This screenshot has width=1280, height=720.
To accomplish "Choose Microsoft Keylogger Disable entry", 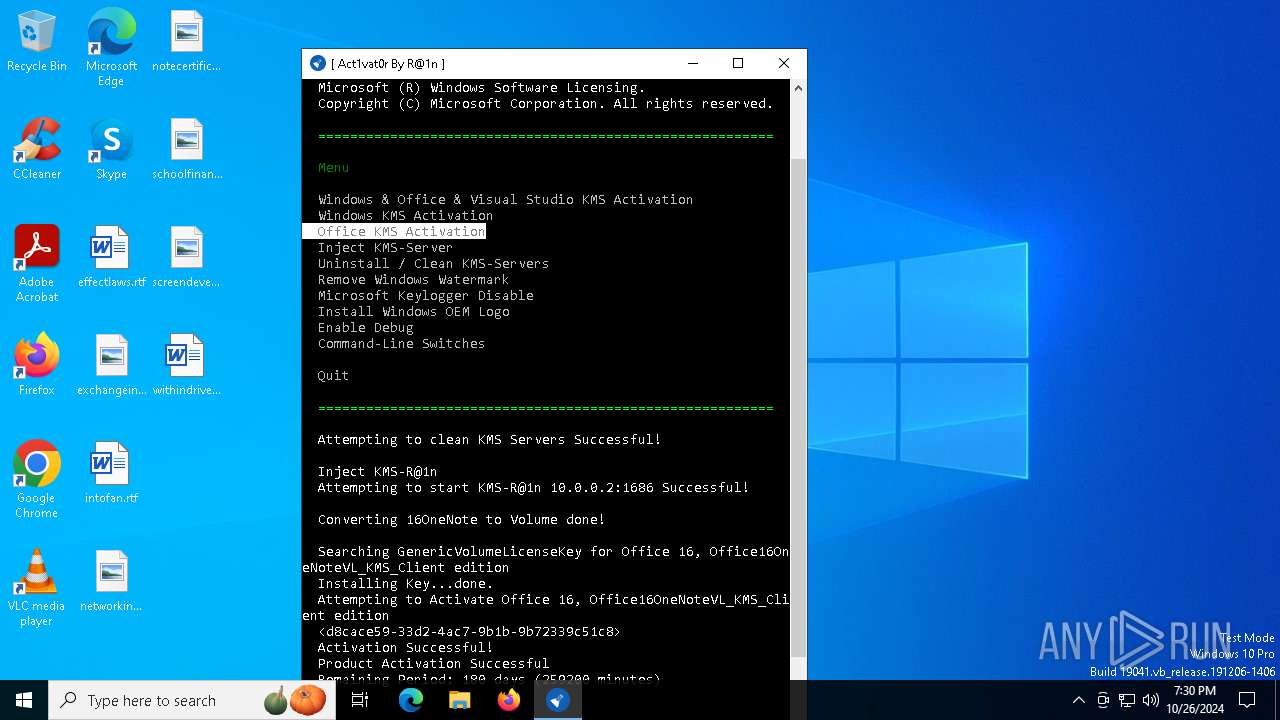I will (x=425, y=295).
